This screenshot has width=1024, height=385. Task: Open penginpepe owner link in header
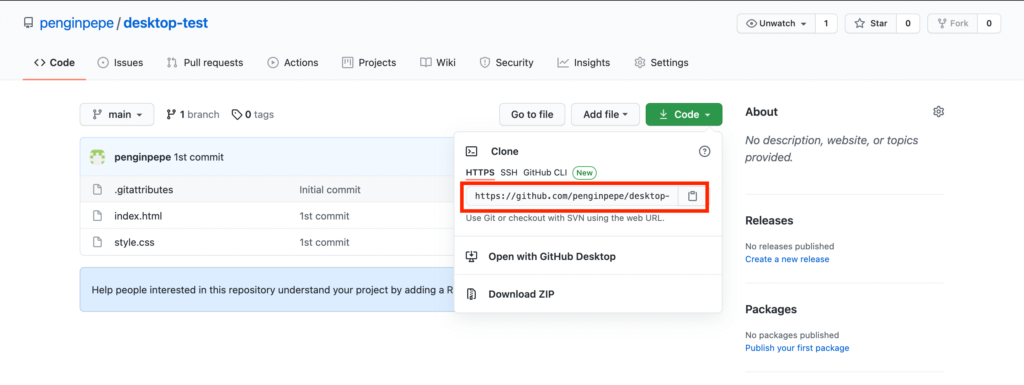tap(76, 23)
